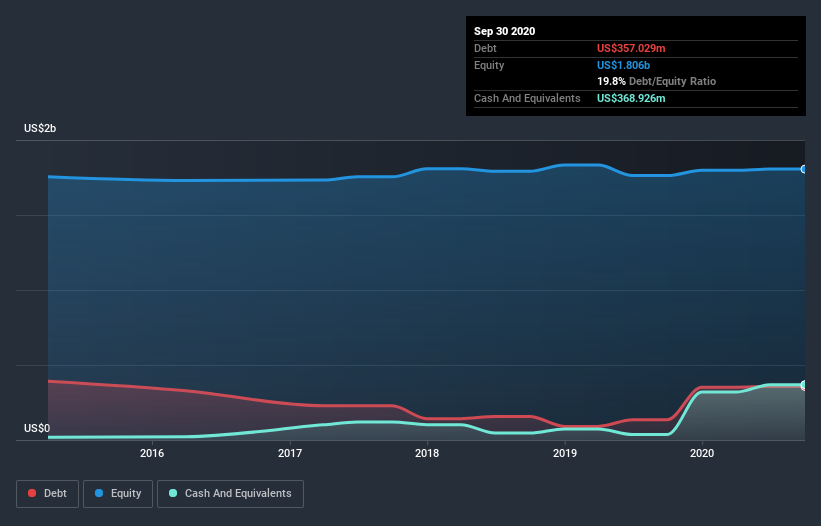
Task: Click the US$0 y-axis label
Action: (37, 428)
